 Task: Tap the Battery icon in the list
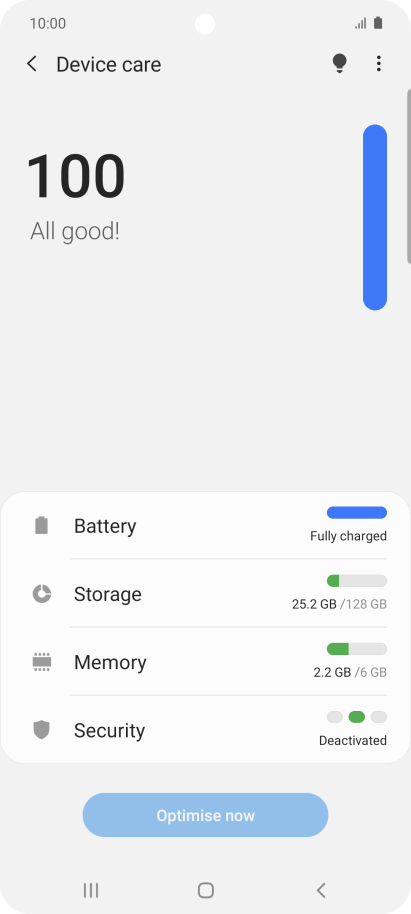41,526
